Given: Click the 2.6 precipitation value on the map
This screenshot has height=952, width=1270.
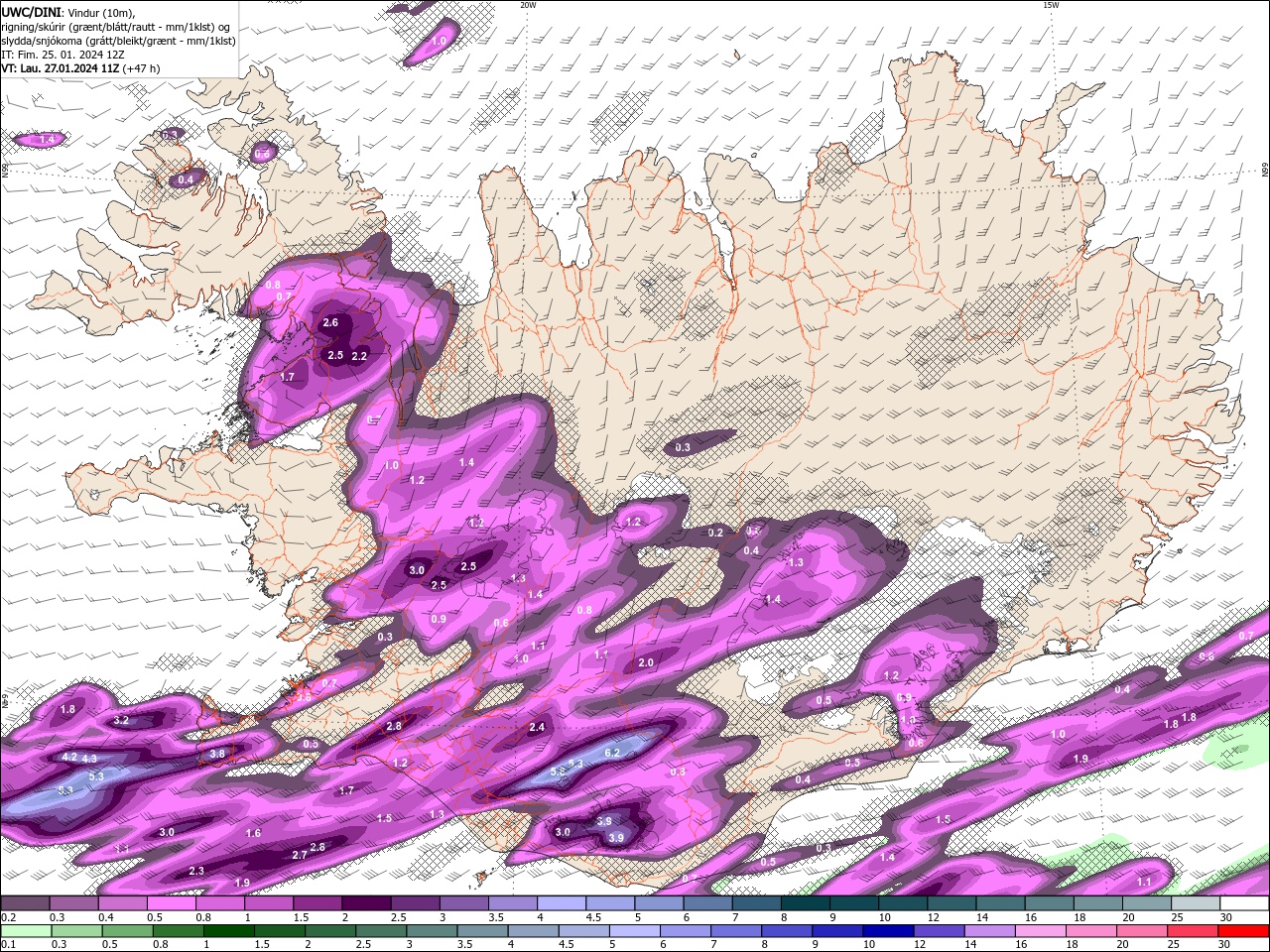Looking at the screenshot, I should point(330,322).
